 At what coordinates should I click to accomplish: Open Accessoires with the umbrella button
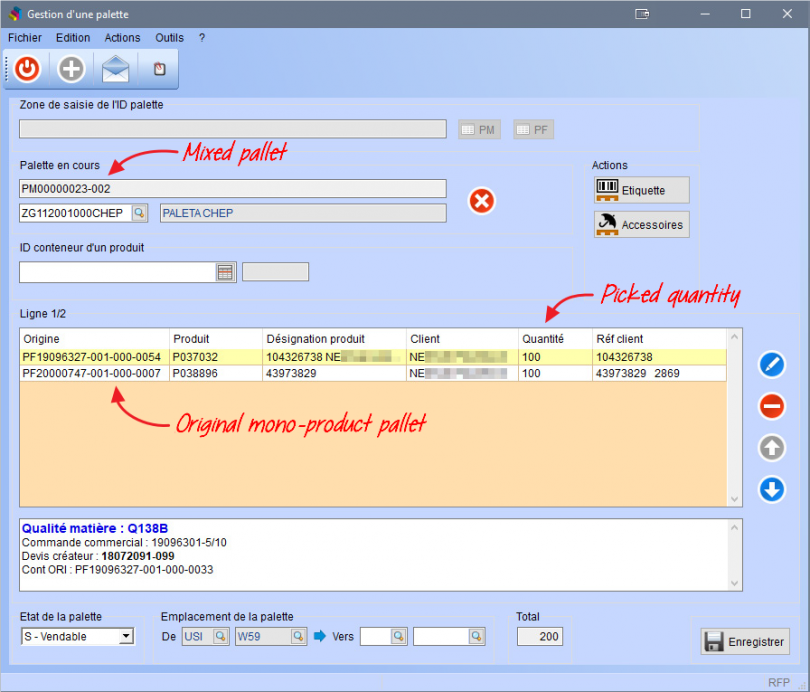click(x=641, y=224)
